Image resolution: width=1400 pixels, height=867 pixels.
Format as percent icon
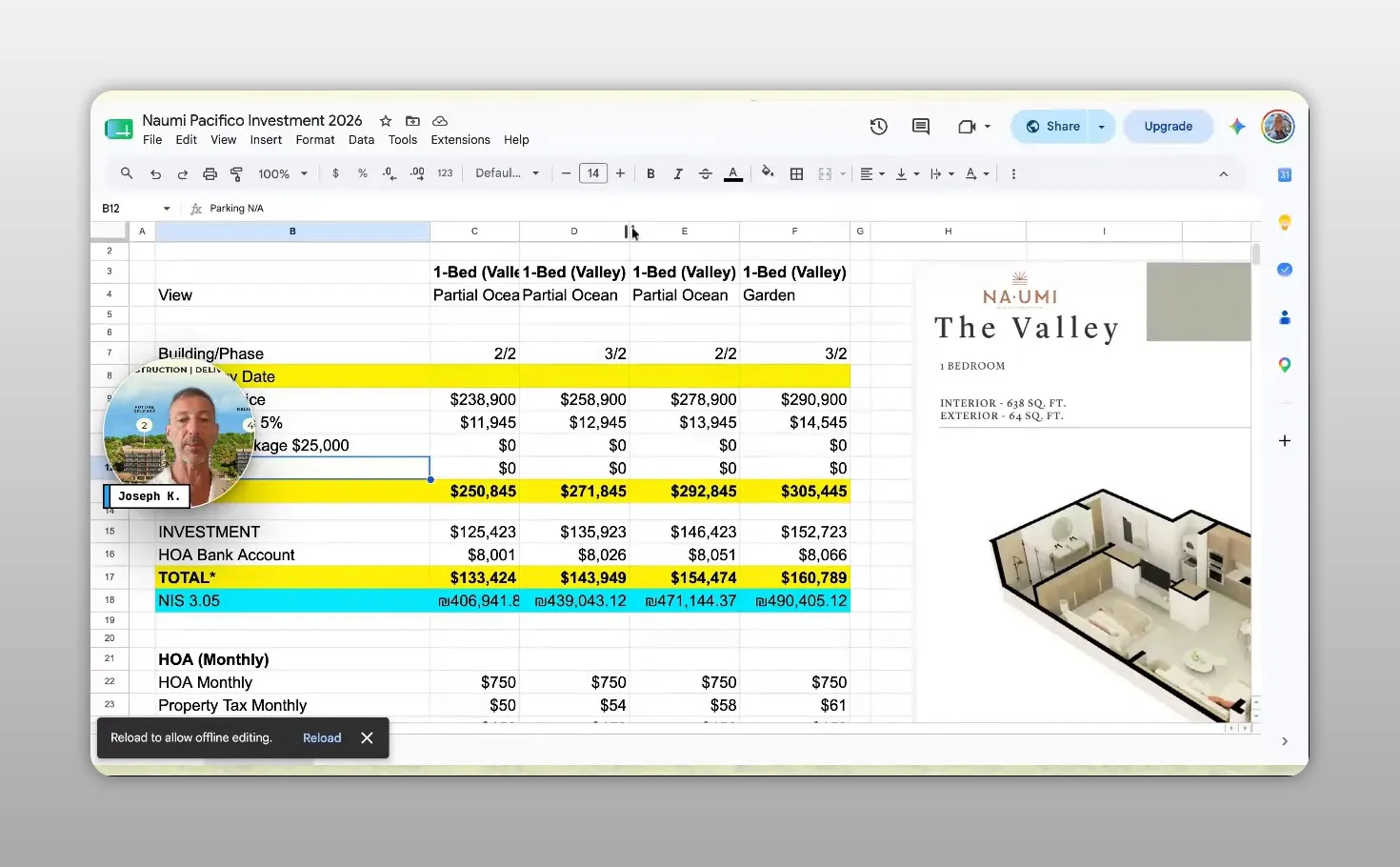click(362, 173)
